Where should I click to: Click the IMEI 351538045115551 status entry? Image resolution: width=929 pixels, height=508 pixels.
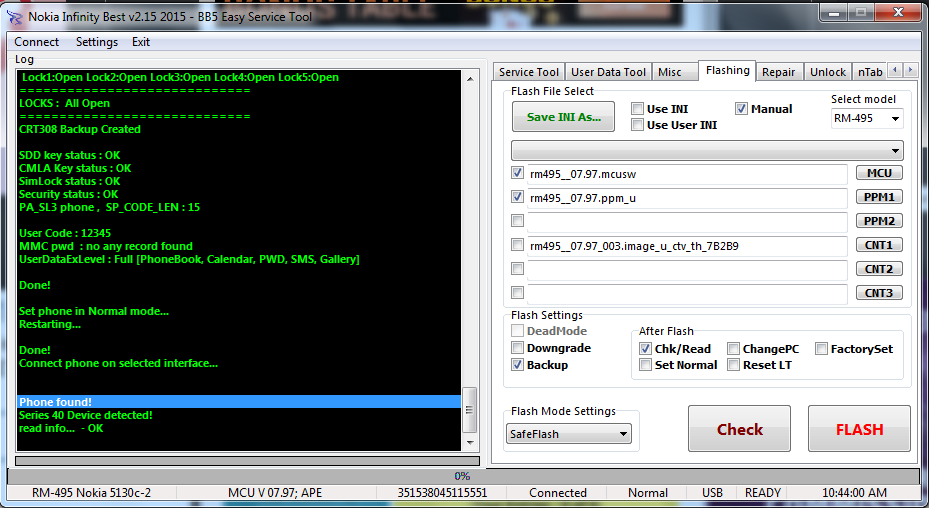(442, 493)
